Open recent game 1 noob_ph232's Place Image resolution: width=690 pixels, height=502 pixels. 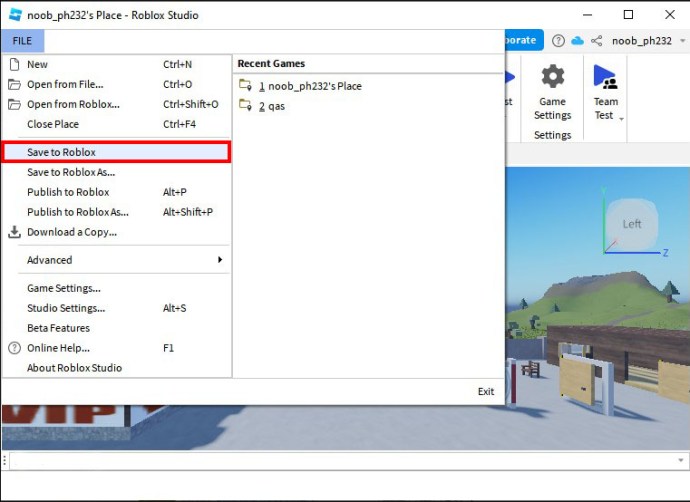click(x=310, y=86)
